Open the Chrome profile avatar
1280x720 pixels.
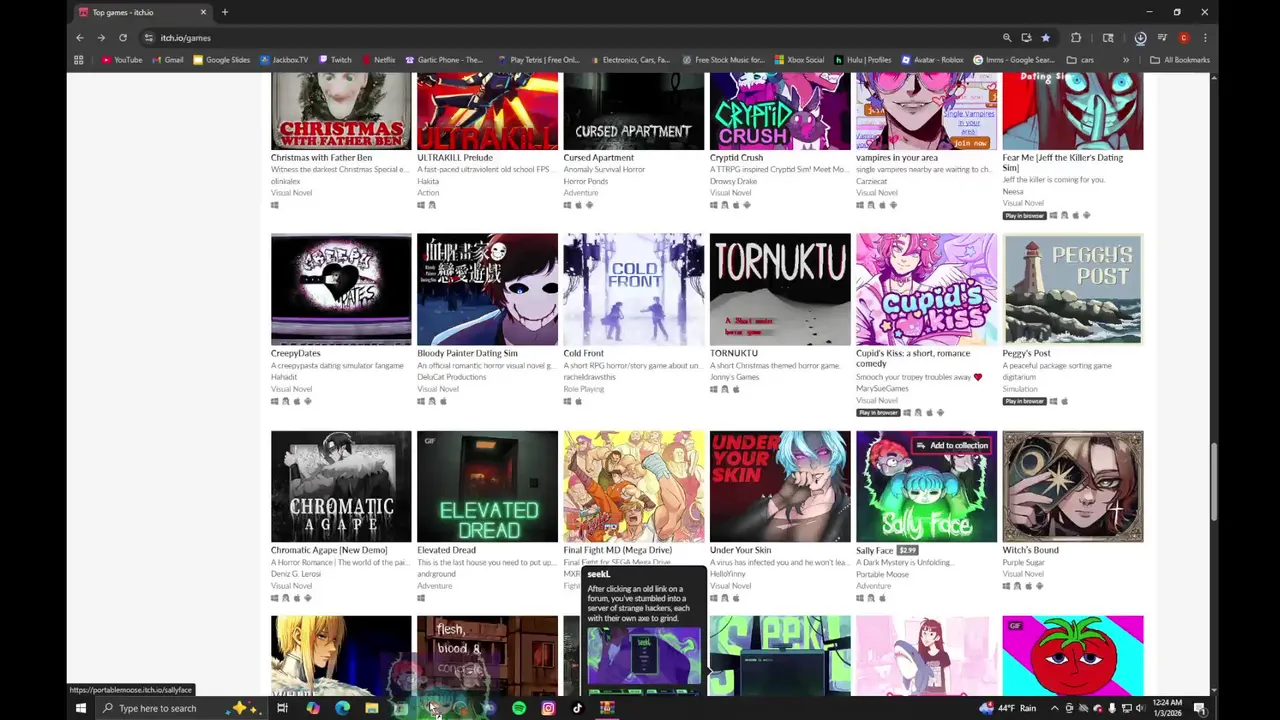[1184, 38]
